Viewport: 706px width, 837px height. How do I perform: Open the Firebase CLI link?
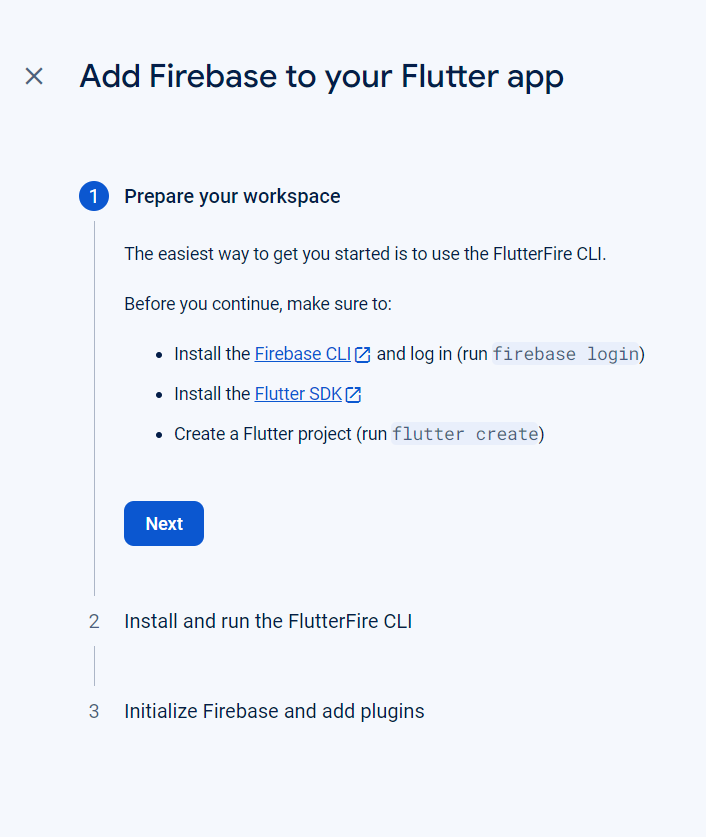[x=302, y=354]
